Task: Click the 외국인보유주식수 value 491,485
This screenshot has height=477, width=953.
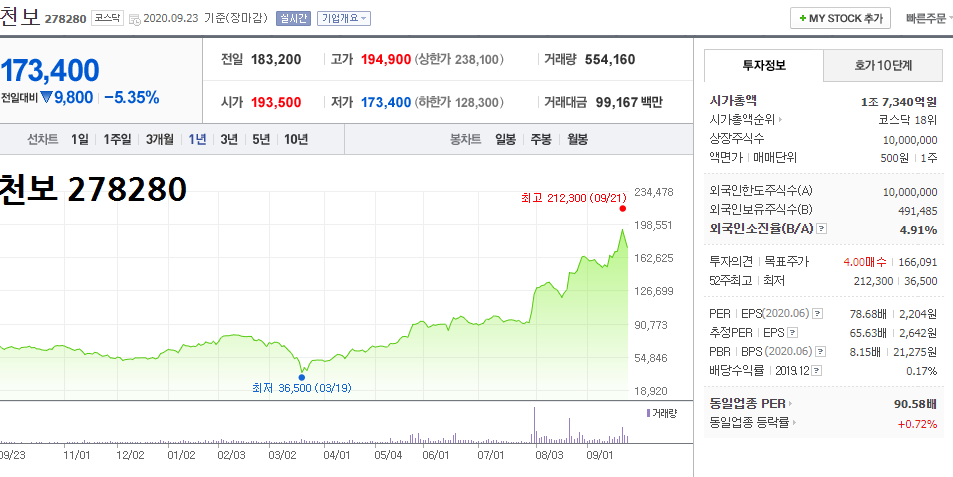Action: click(x=918, y=210)
